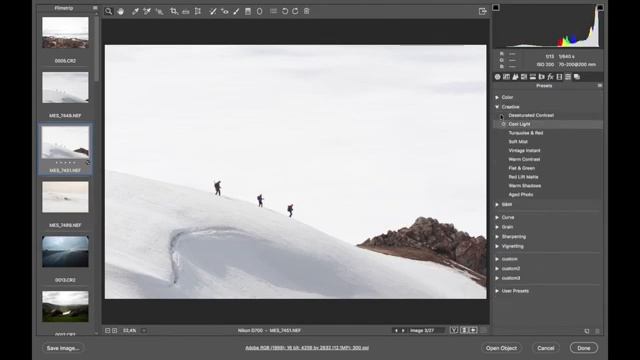Screen dimensions: 640x360
Task: Select the Transform tool
Action: (198, 11)
